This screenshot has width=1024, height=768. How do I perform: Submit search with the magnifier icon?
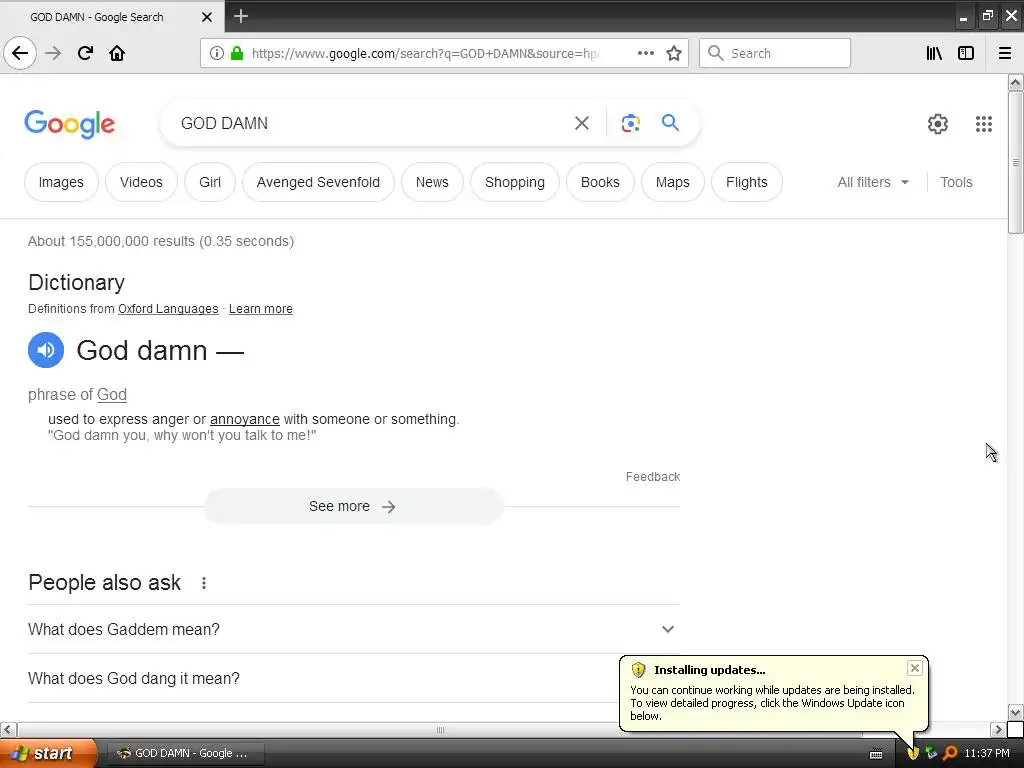pos(670,122)
